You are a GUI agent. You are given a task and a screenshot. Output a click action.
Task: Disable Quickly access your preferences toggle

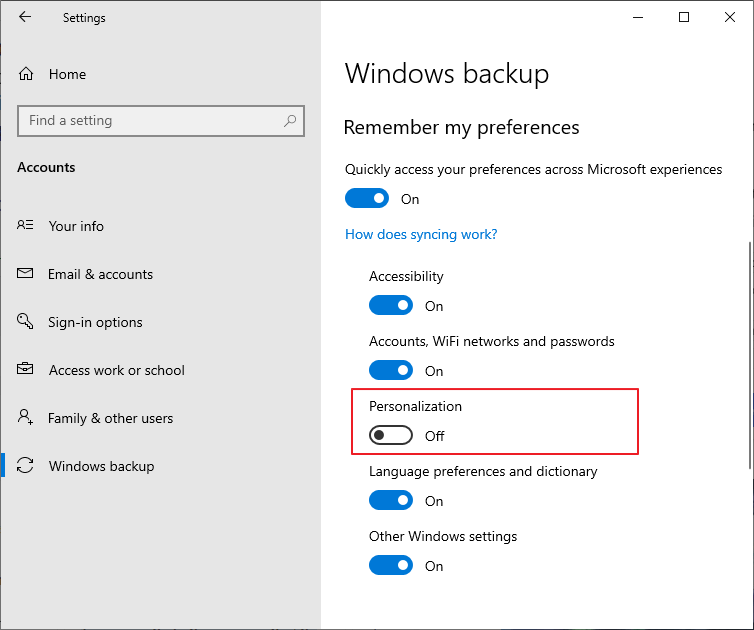(x=366, y=199)
